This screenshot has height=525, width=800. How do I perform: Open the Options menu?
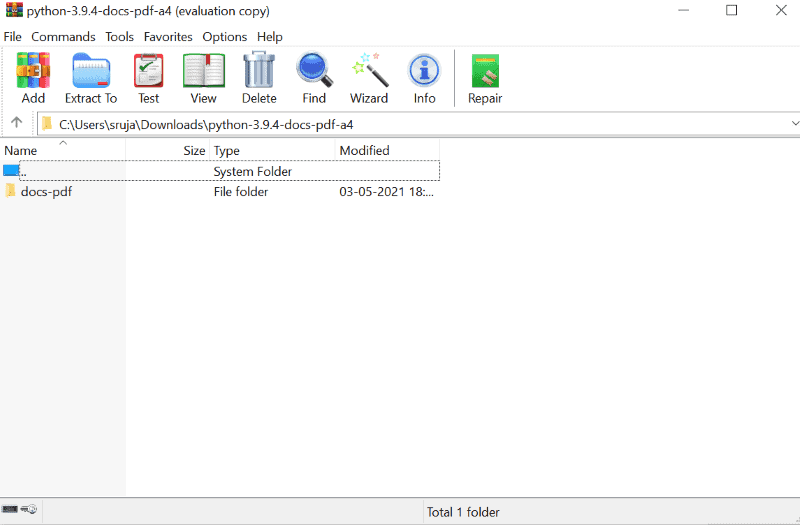pos(224,37)
